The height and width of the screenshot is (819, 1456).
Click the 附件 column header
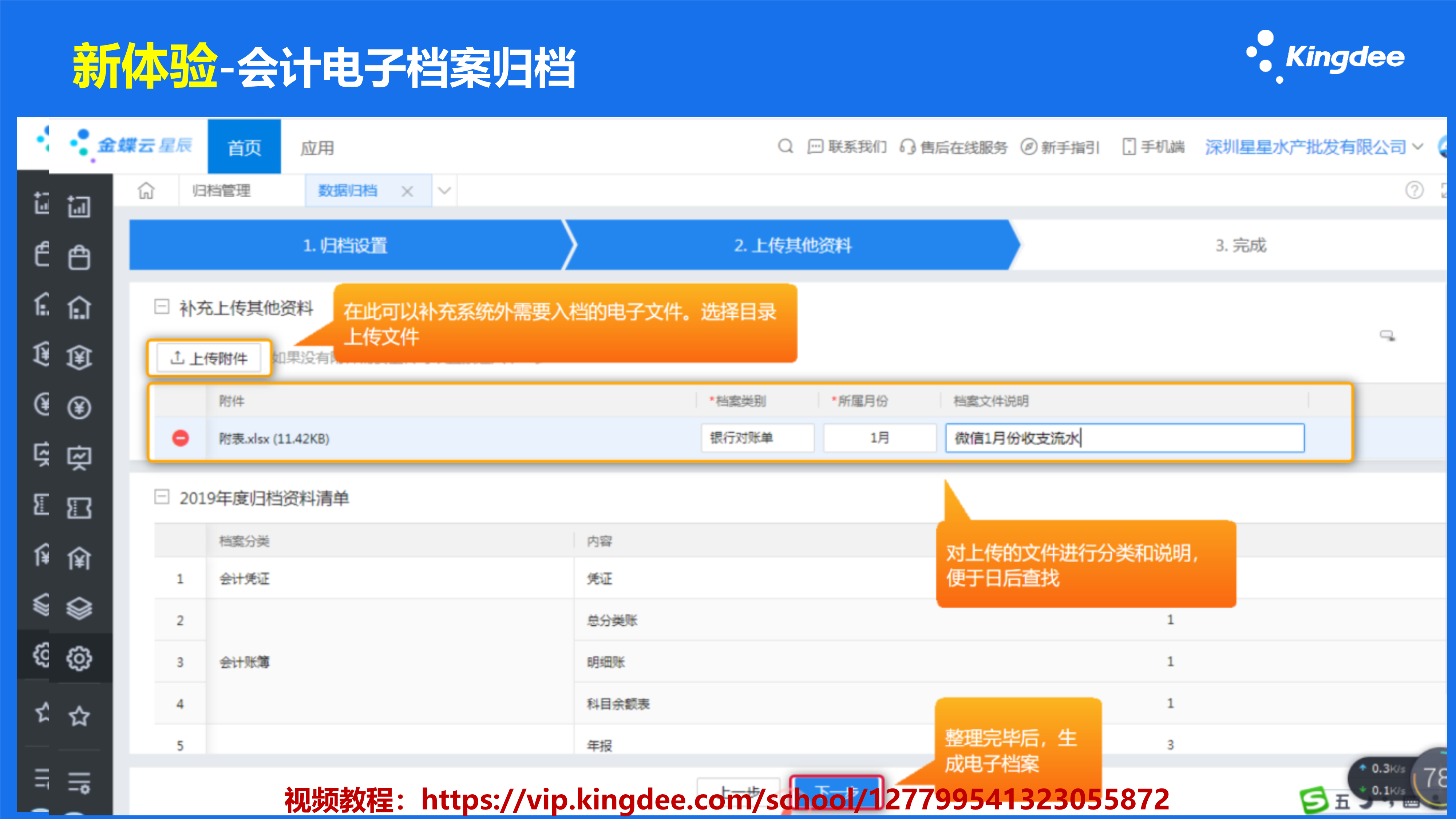coord(231,401)
